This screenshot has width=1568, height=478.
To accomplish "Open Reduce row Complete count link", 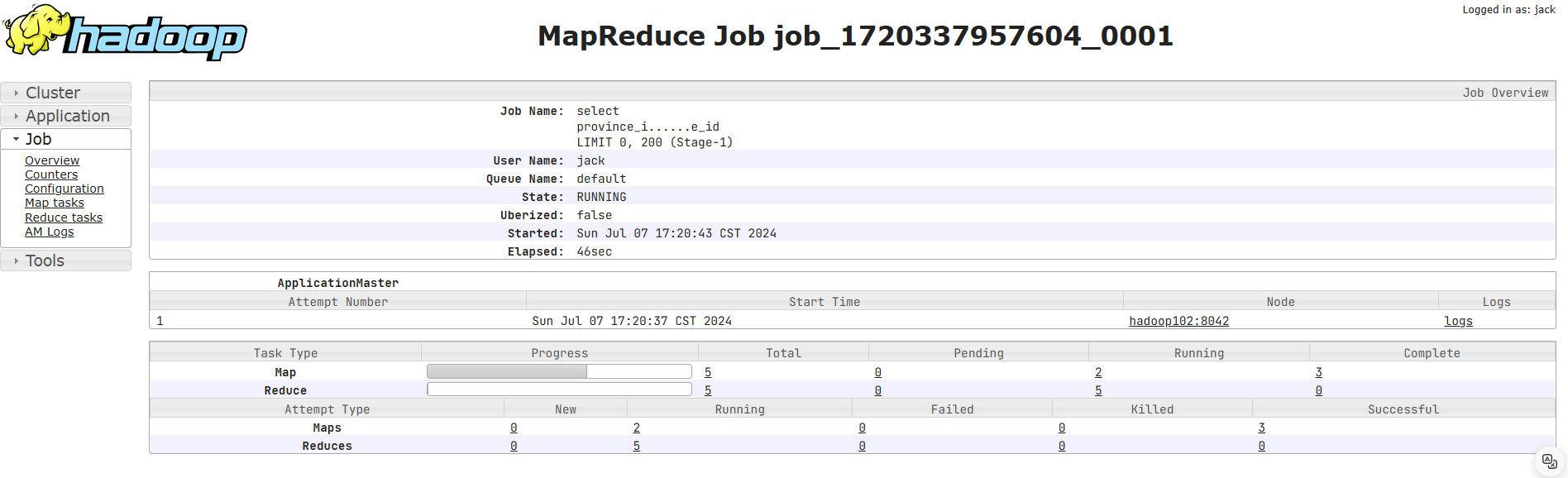I will [1318, 390].
